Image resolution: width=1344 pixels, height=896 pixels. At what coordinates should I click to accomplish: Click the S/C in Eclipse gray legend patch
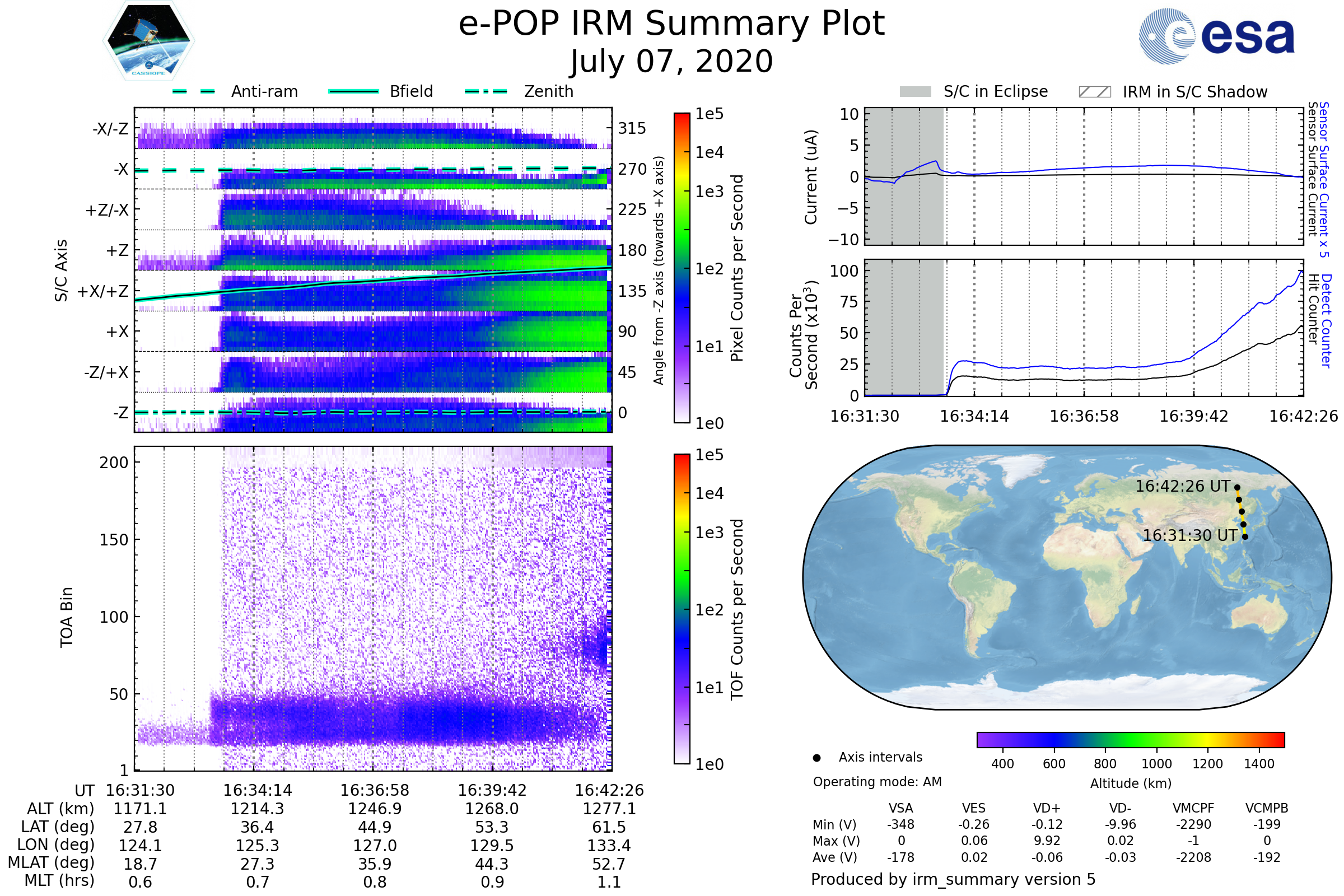coord(915,92)
